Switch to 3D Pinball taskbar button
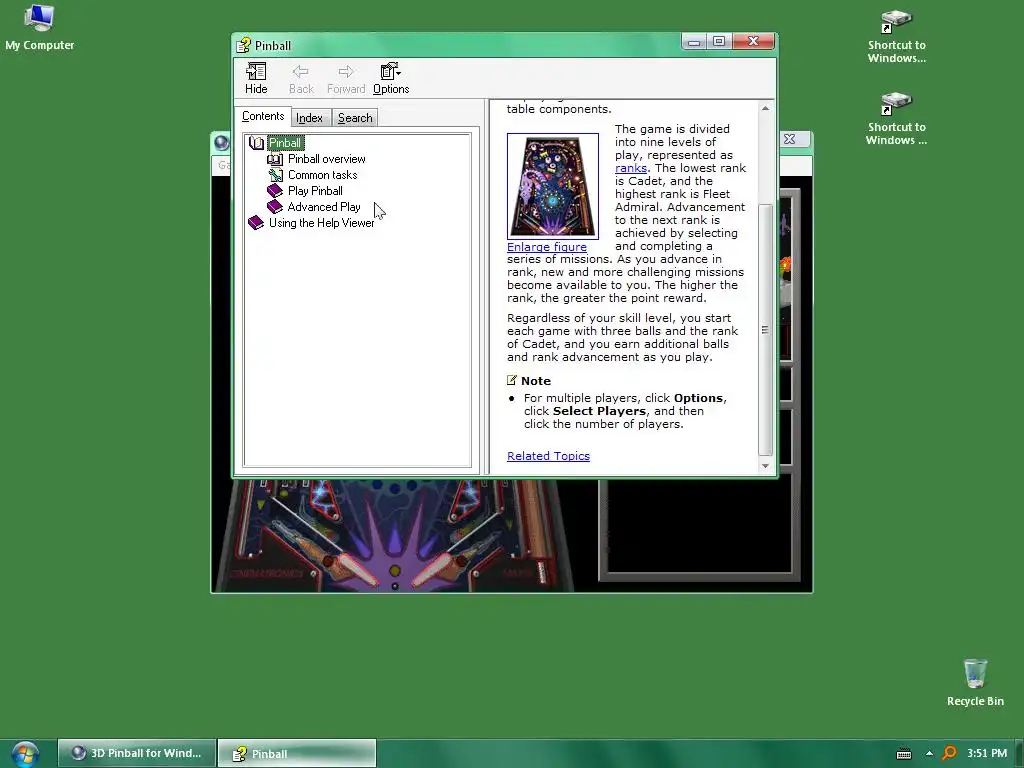Image resolution: width=1024 pixels, height=768 pixels. (136, 753)
